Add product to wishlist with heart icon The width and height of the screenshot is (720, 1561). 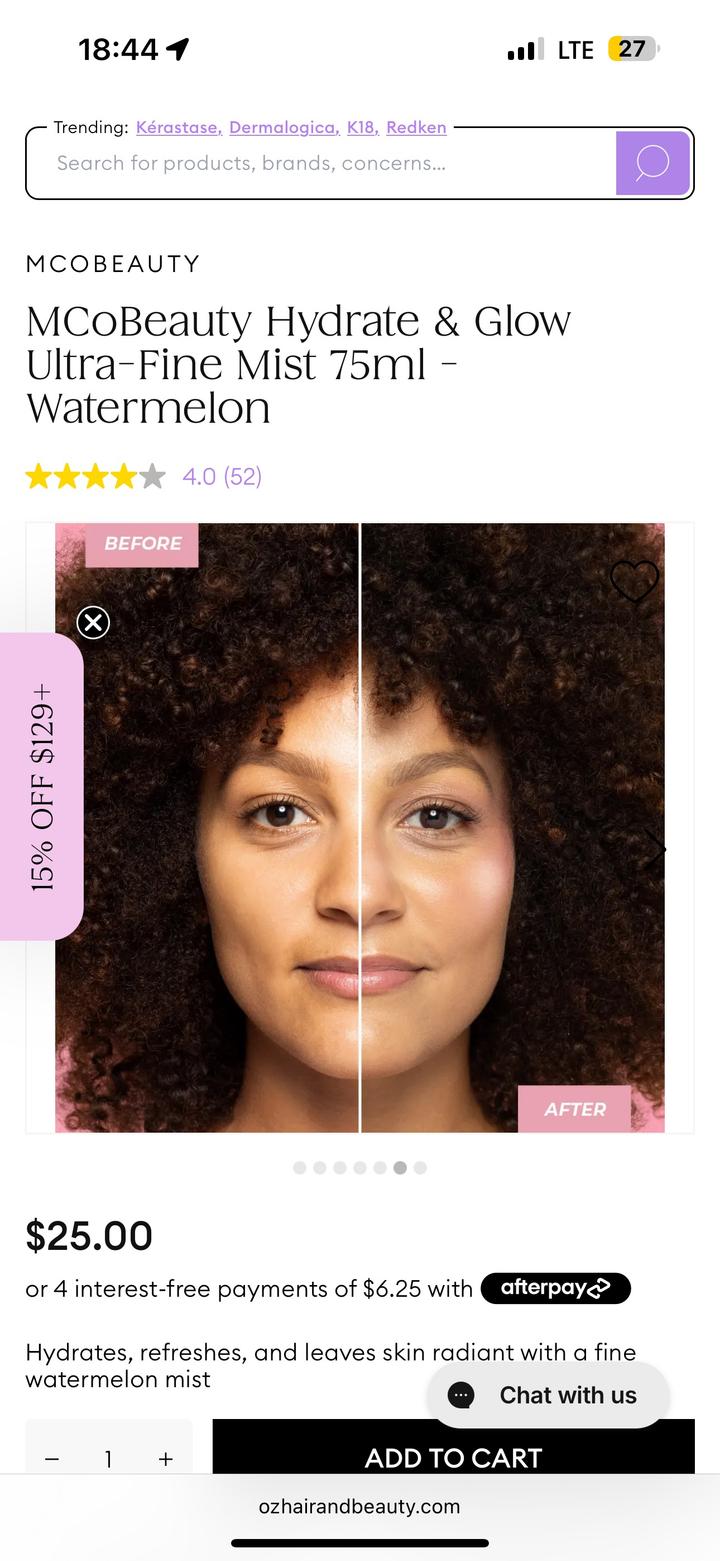coord(635,582)
